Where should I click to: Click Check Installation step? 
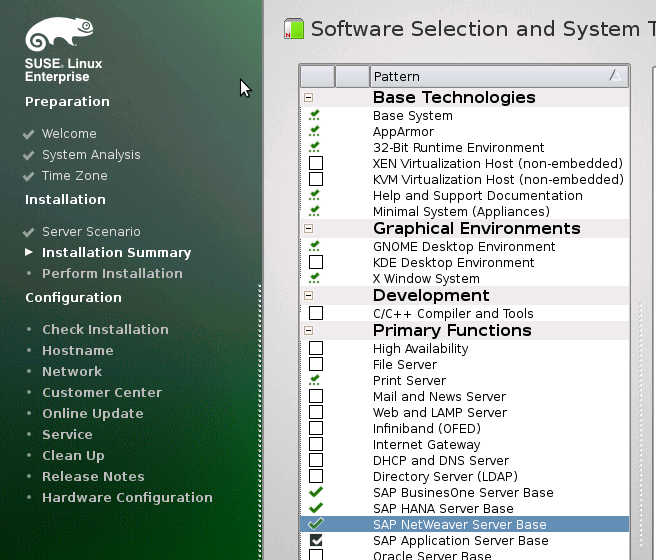(x=105, y=330)
